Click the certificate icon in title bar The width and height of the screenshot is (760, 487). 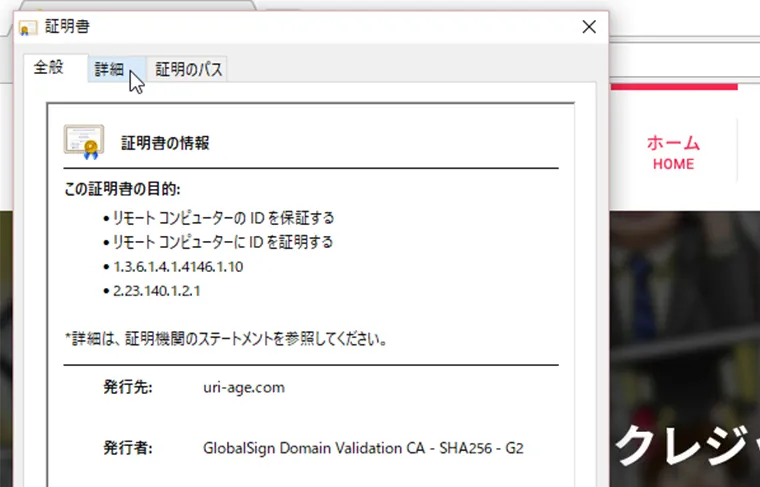click(x=28, y=28)
